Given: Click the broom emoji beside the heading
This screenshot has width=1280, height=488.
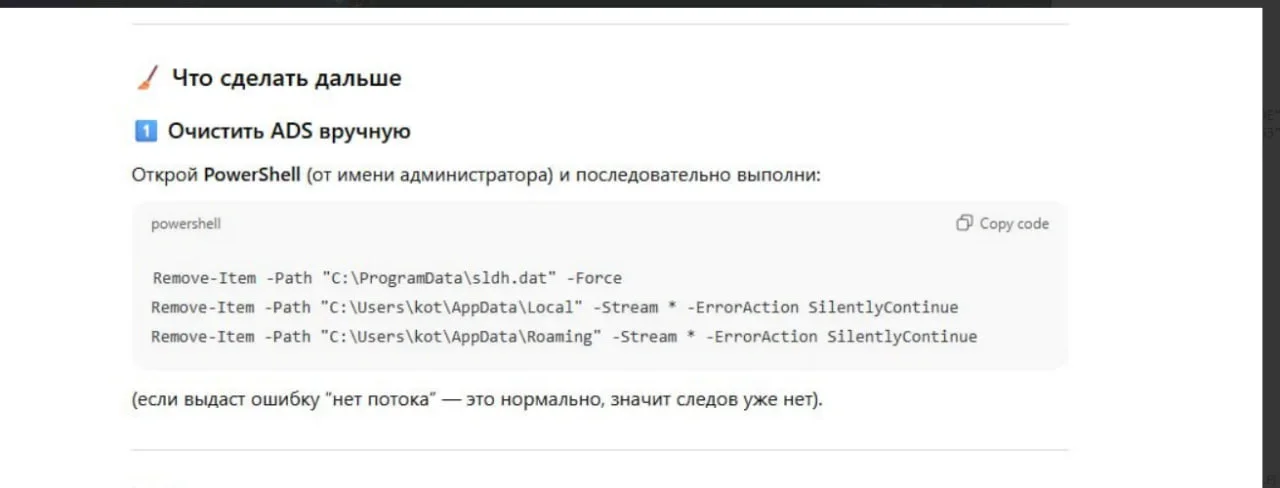Looking at the screenshot, I should [x=146, y=78].
